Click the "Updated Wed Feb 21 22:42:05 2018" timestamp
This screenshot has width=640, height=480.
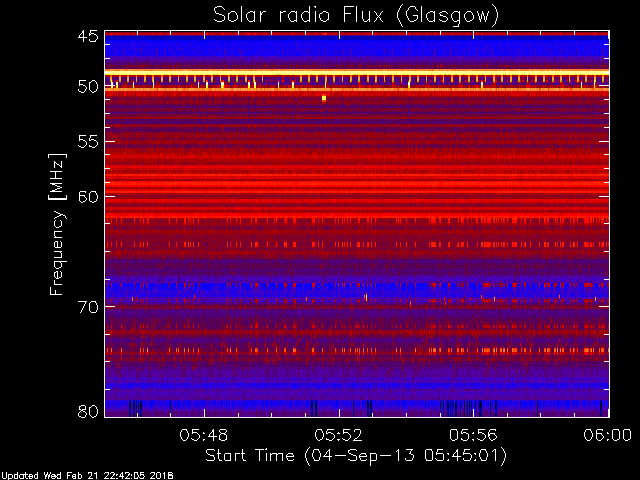[87, 476]
